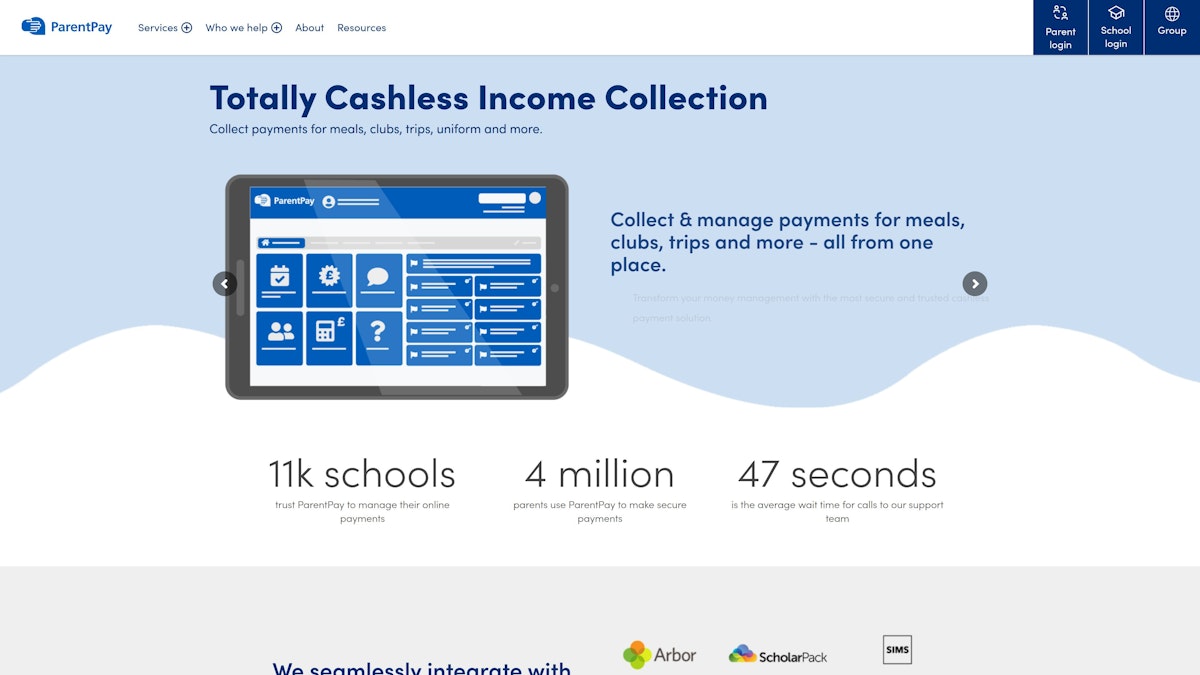
Task: Click "parents use ParentPay to make secure payments" text
Action: click(x=600, y=512)
